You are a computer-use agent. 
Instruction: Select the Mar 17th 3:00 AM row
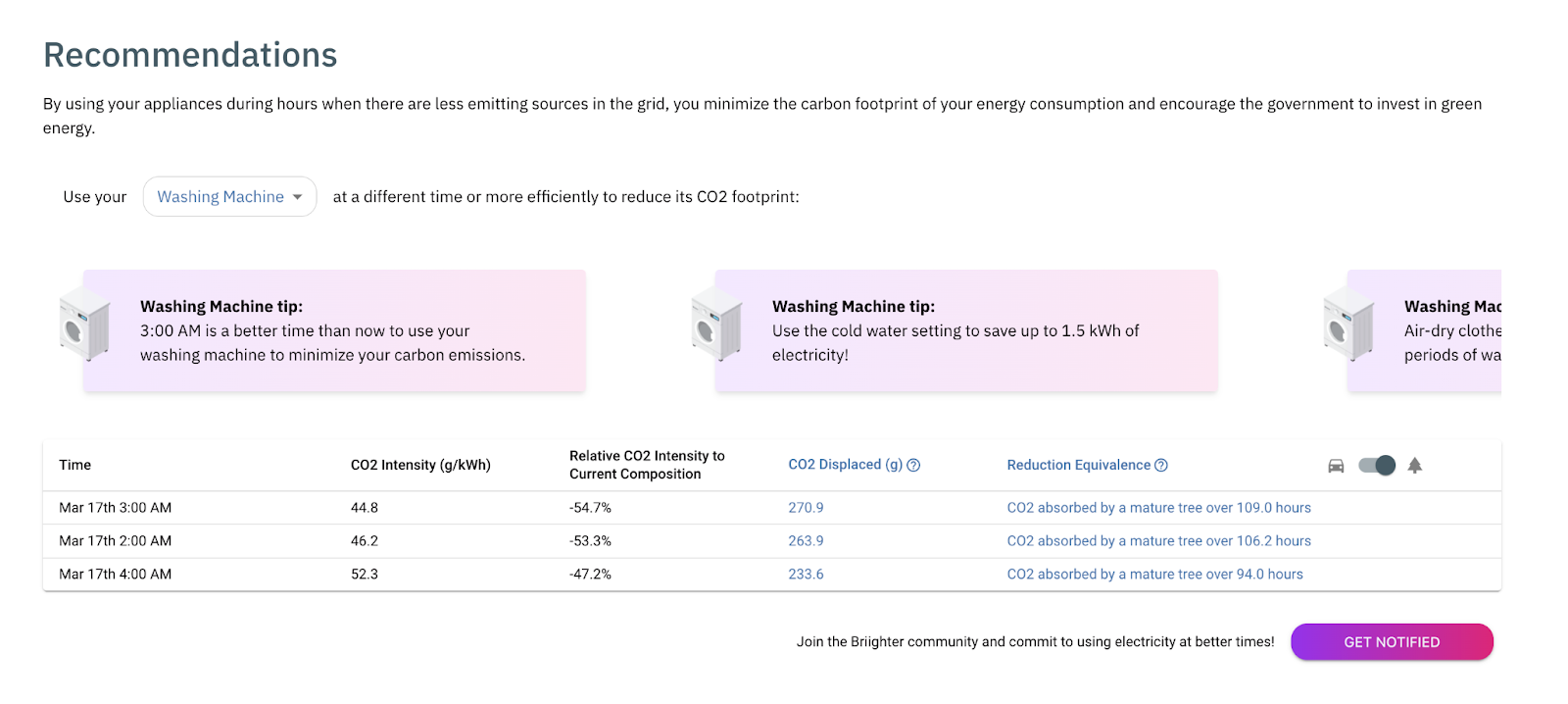click(116, 508)
